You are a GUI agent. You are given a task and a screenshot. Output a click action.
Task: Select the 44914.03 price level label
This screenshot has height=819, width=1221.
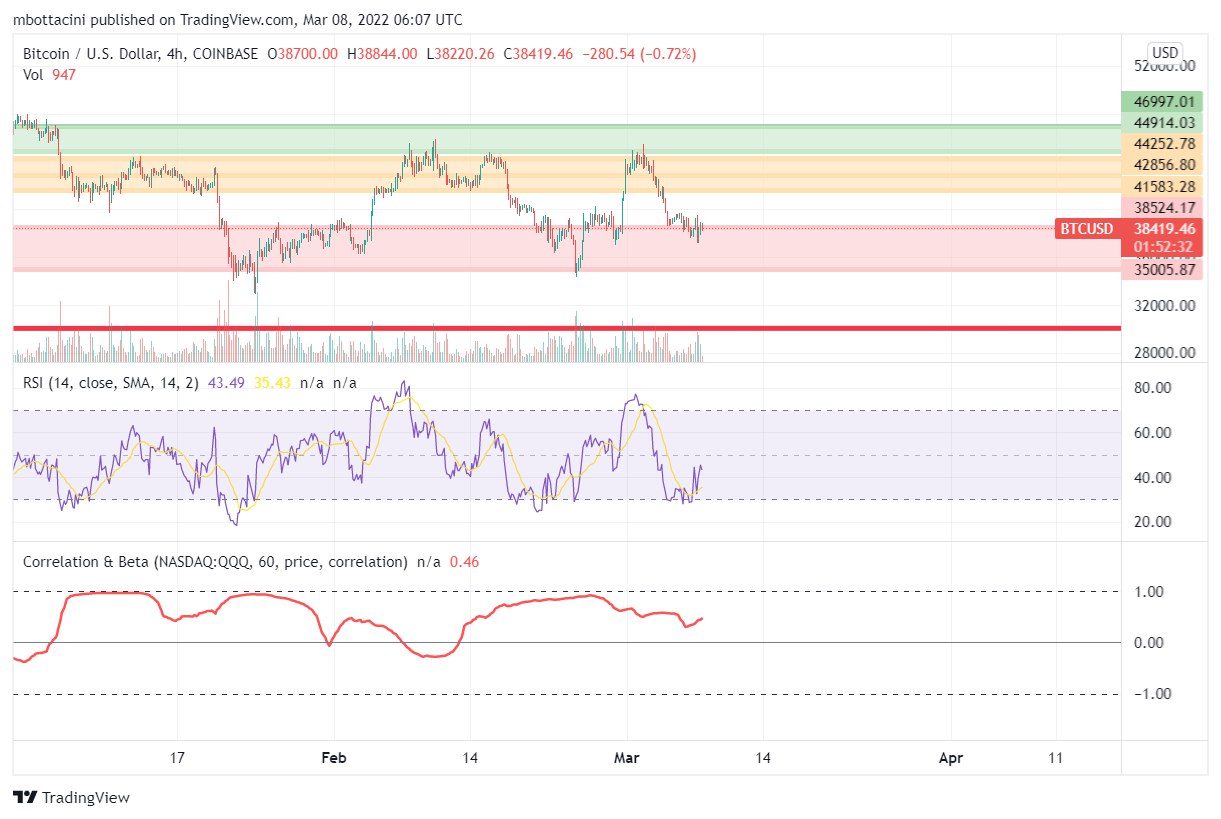1159,123
